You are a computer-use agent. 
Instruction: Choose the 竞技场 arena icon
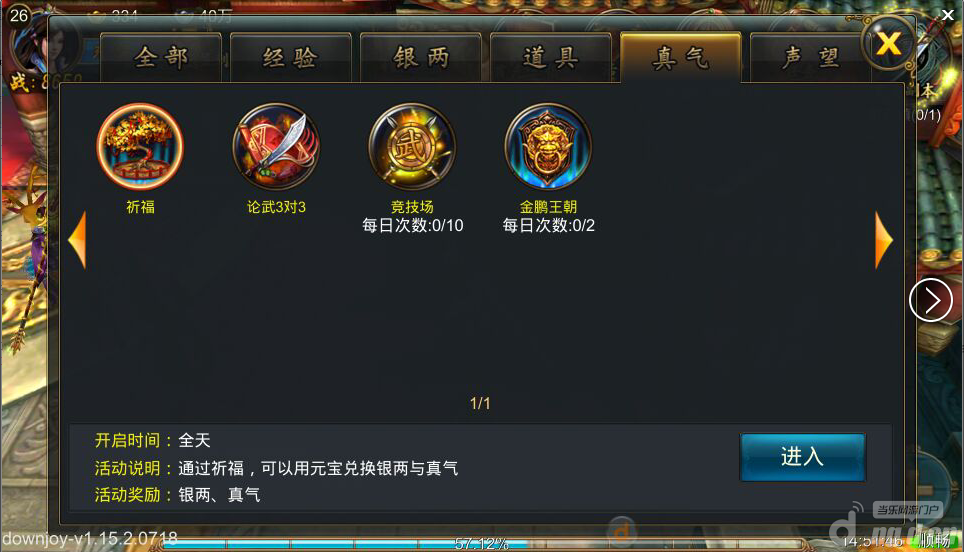[412, 146]
